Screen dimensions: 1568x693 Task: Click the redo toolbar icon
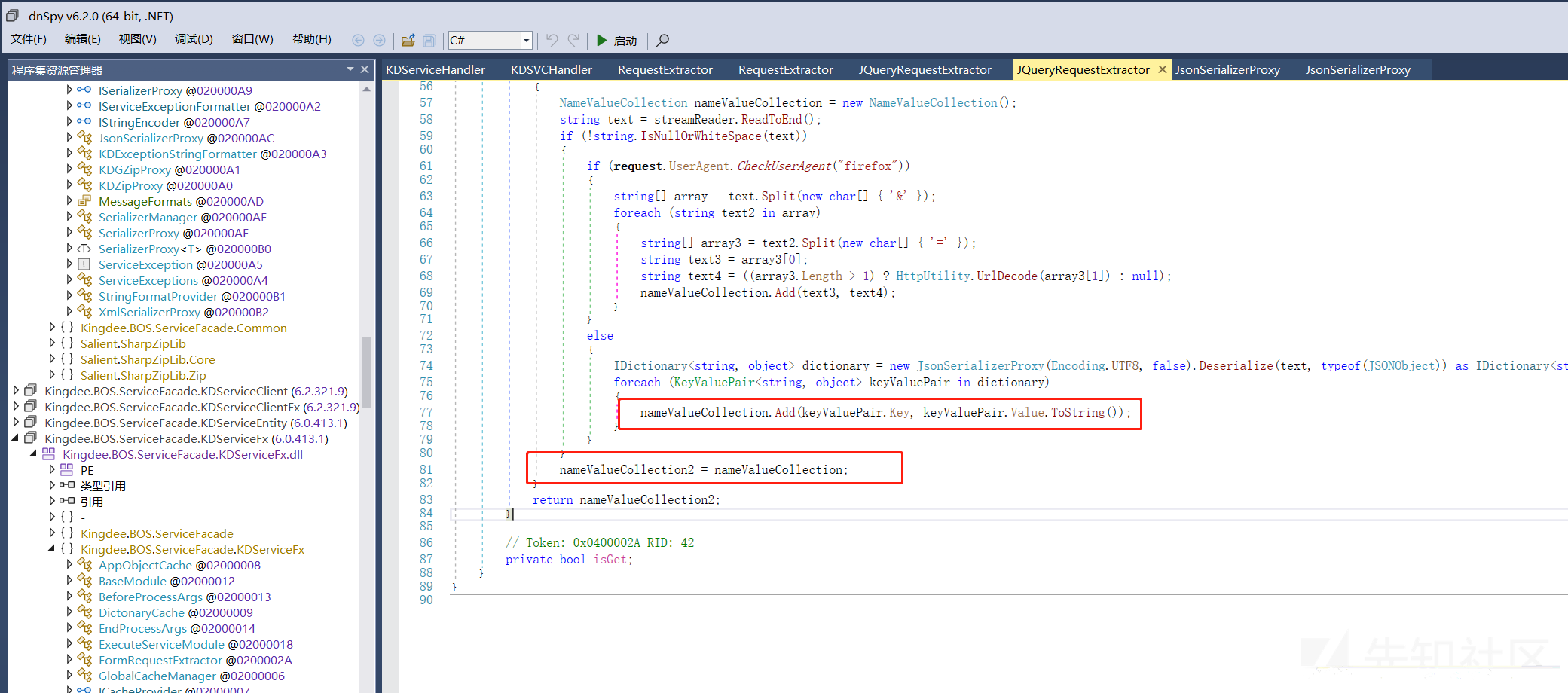pyautogui.click(x=573, y=40)
